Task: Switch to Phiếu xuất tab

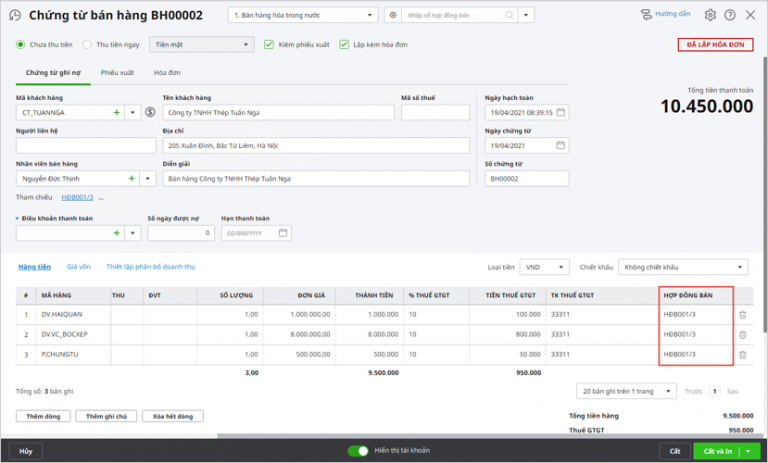Action: pyautogui.click(x=117, y=73)
